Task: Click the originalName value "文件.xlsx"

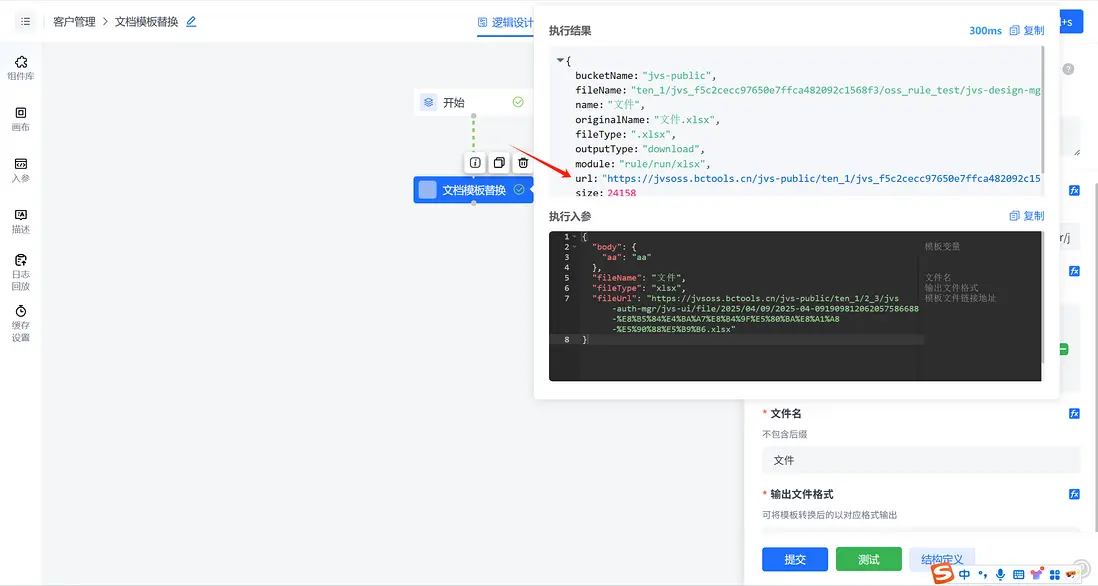Action: (684, 120)
